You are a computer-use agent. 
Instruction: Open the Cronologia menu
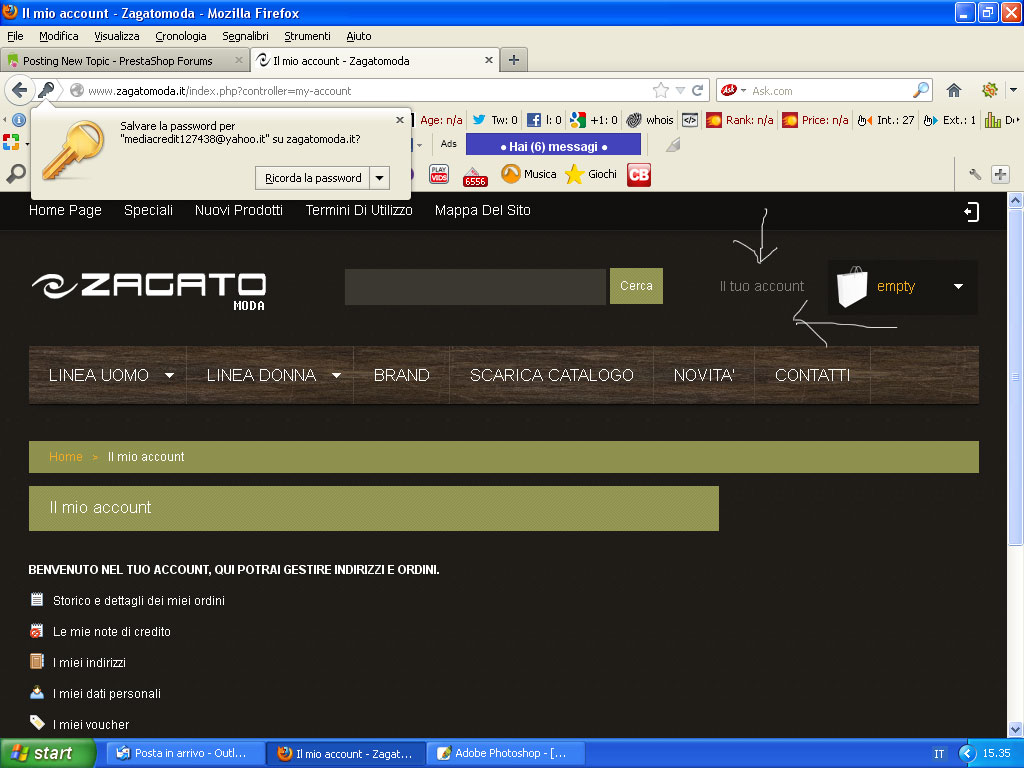[x=181, y=37]
